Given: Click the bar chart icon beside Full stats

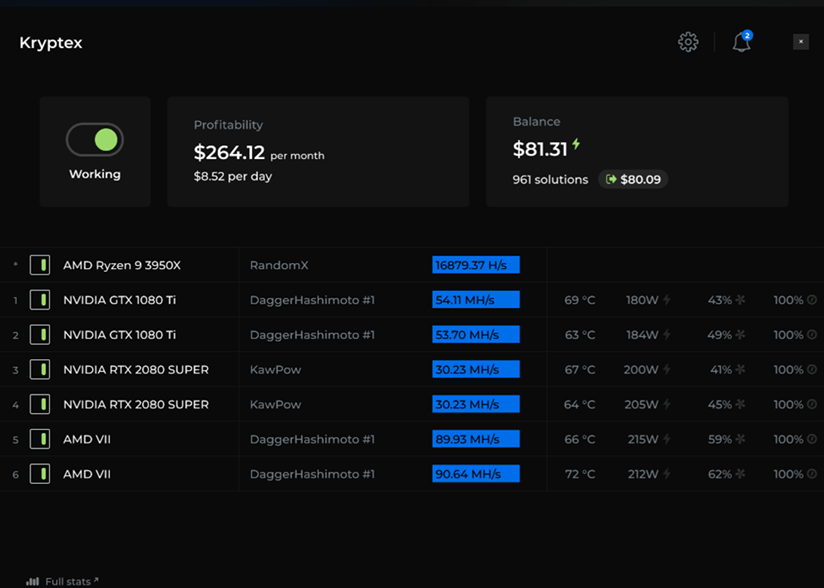Looking at the screenshot, I should pyautogui.click(x=33, y=582).
